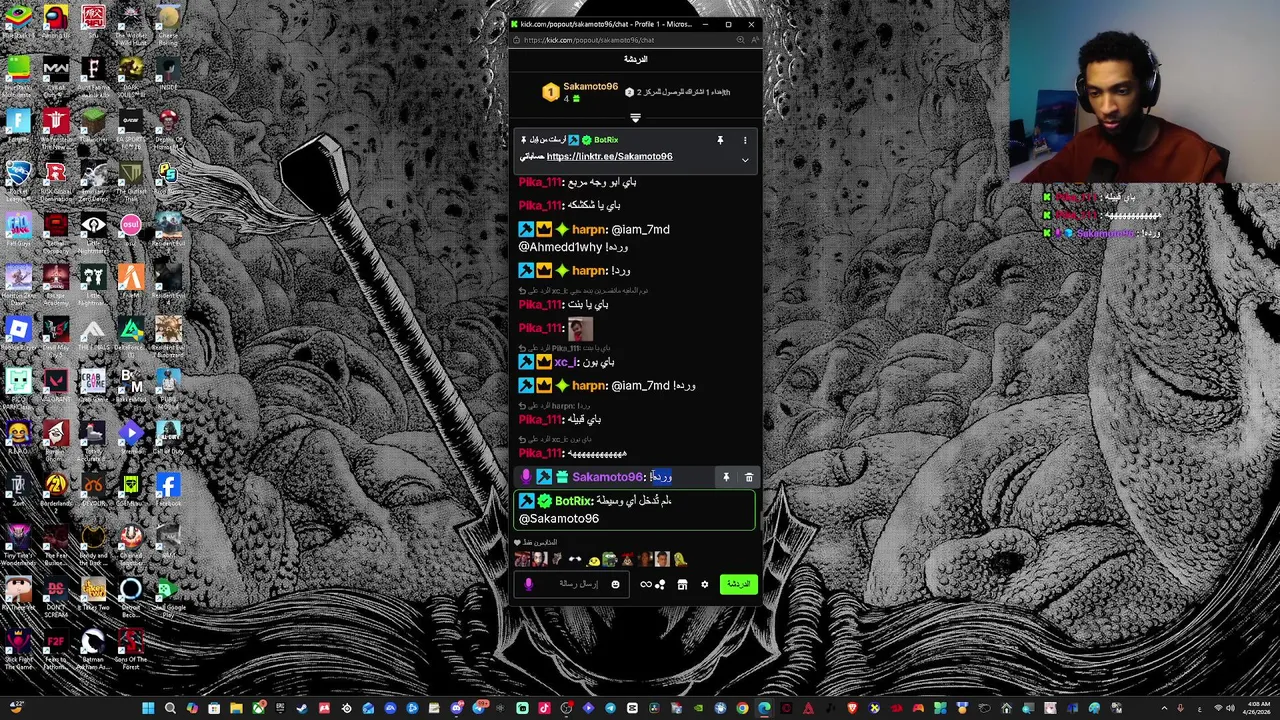Open Facebook desktop shortcut
Image resolution: width=1280 pixels, height=720 pixels.
pyautogui.click(x=168, y=490)
